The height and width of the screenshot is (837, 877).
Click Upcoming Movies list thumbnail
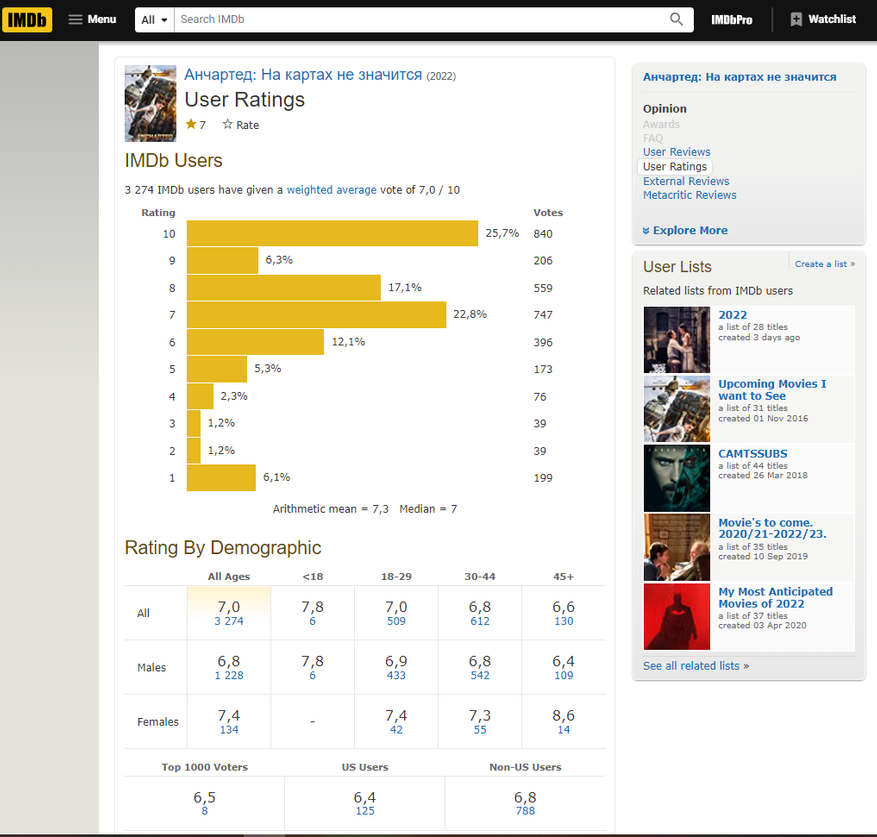pos(677,409)
